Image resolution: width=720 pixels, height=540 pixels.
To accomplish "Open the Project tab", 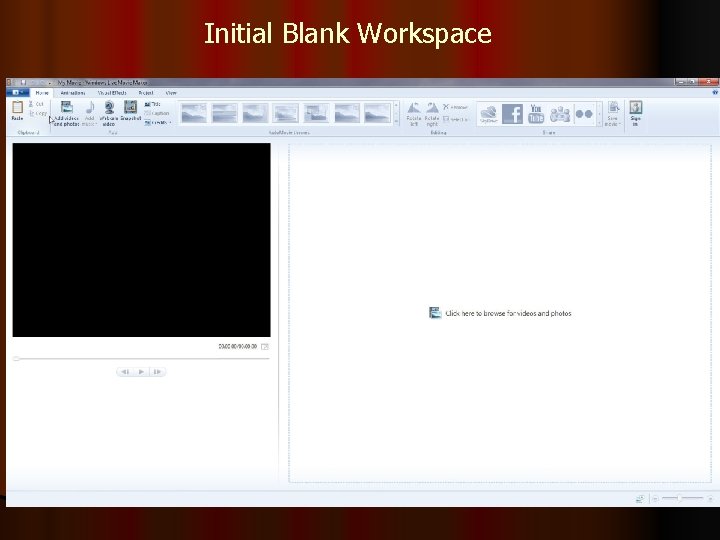I will 146,93.
